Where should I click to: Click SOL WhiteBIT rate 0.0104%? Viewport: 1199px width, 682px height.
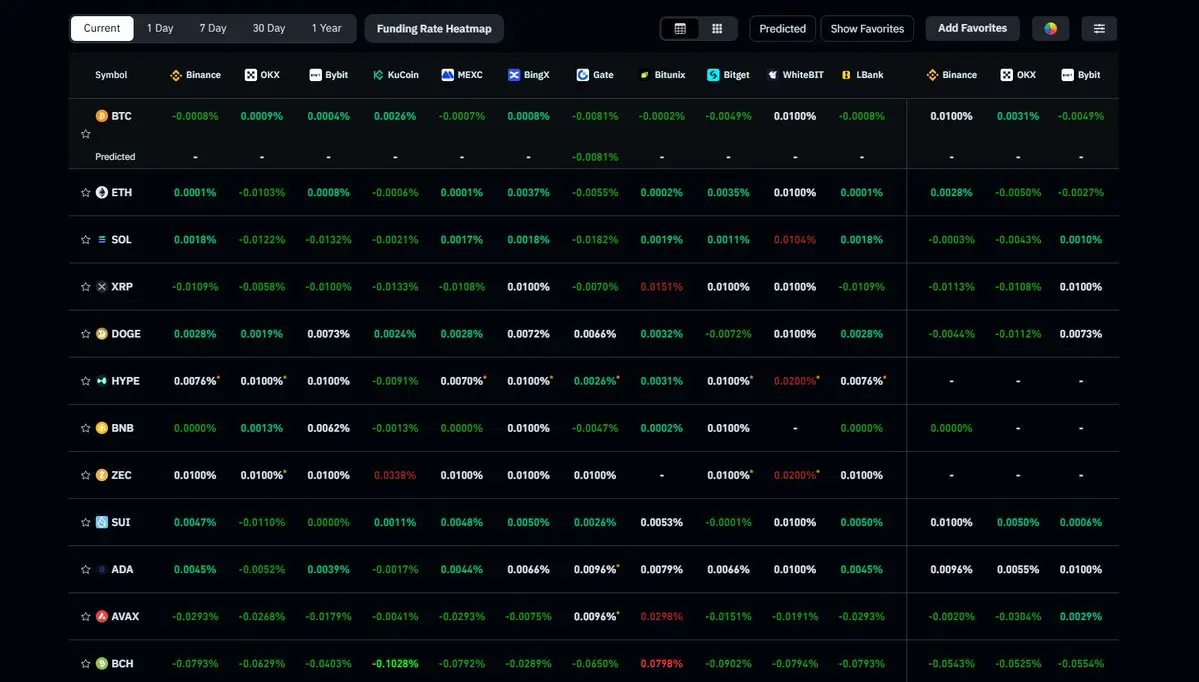point(794,239)
